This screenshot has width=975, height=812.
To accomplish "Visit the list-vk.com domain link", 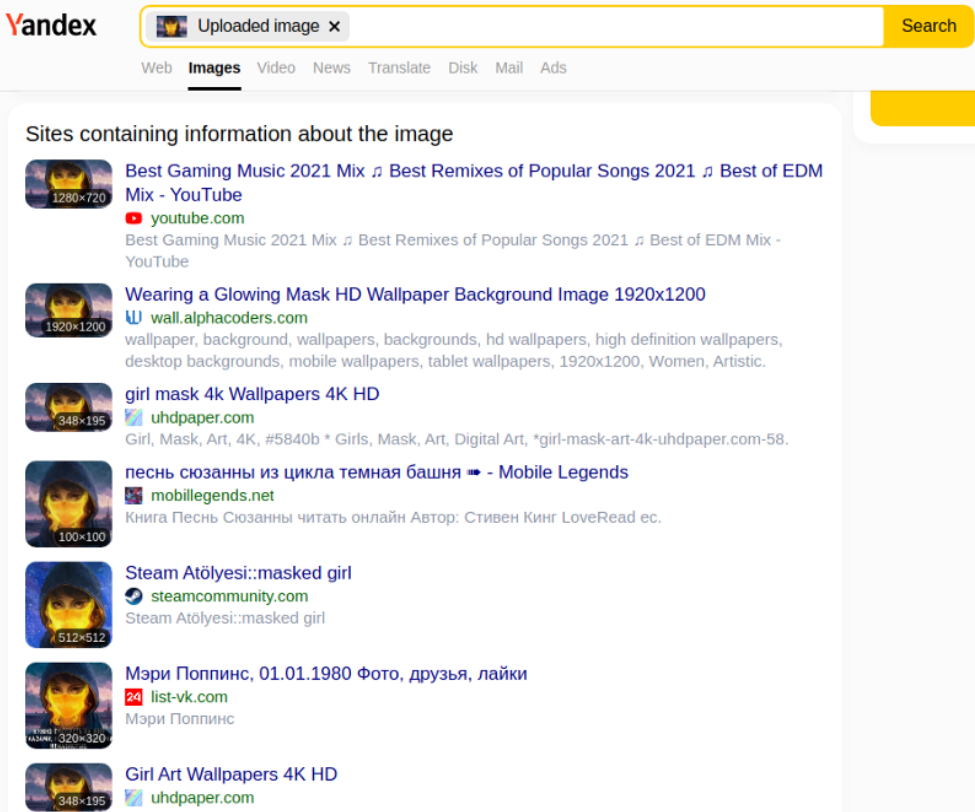I will tap(189, 697).
